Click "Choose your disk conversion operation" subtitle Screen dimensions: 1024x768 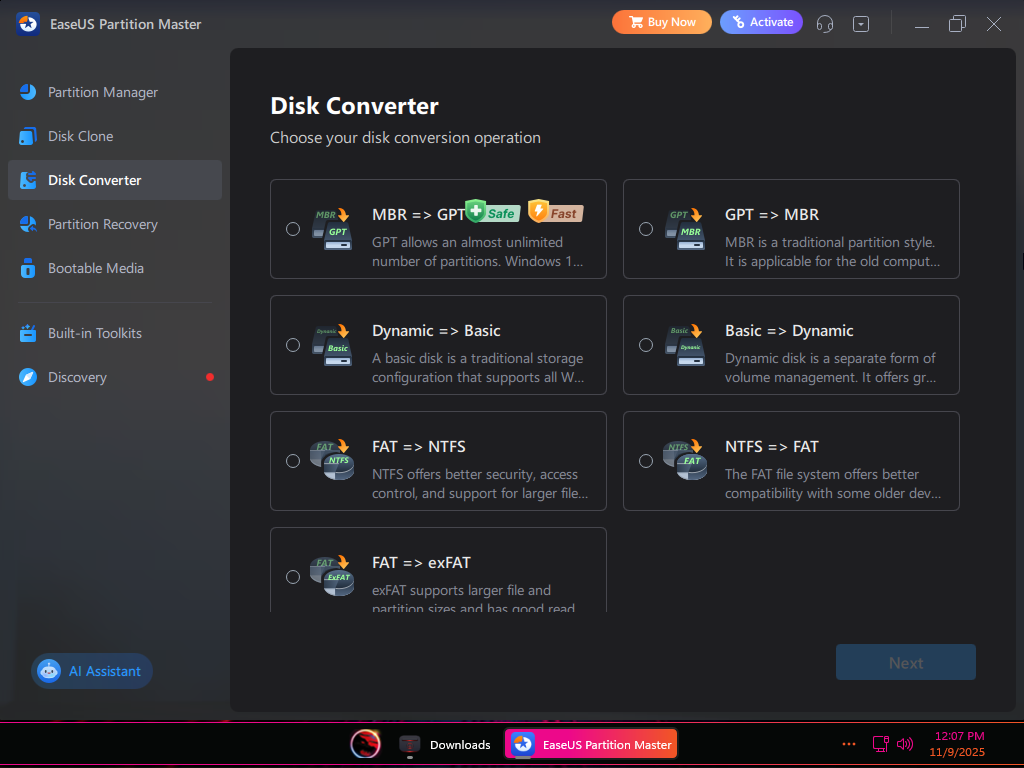406,138
